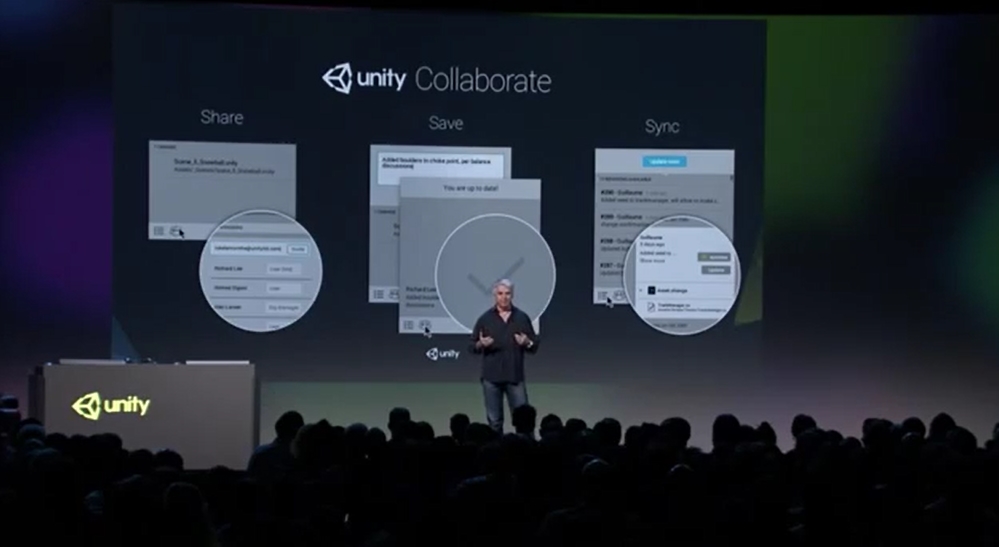
Task: Click the Invite button beside the email field
Action: (297, 249)
